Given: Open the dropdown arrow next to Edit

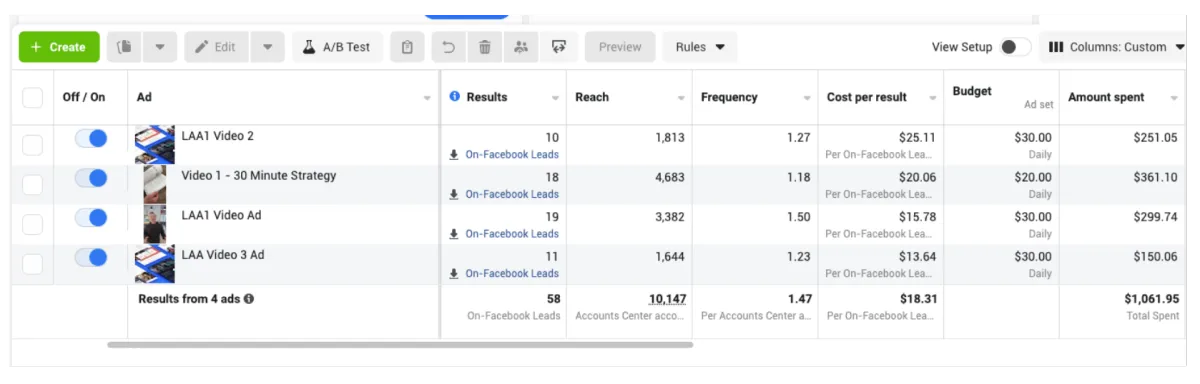Looking at the screenshot, I should tap(267, 47).
